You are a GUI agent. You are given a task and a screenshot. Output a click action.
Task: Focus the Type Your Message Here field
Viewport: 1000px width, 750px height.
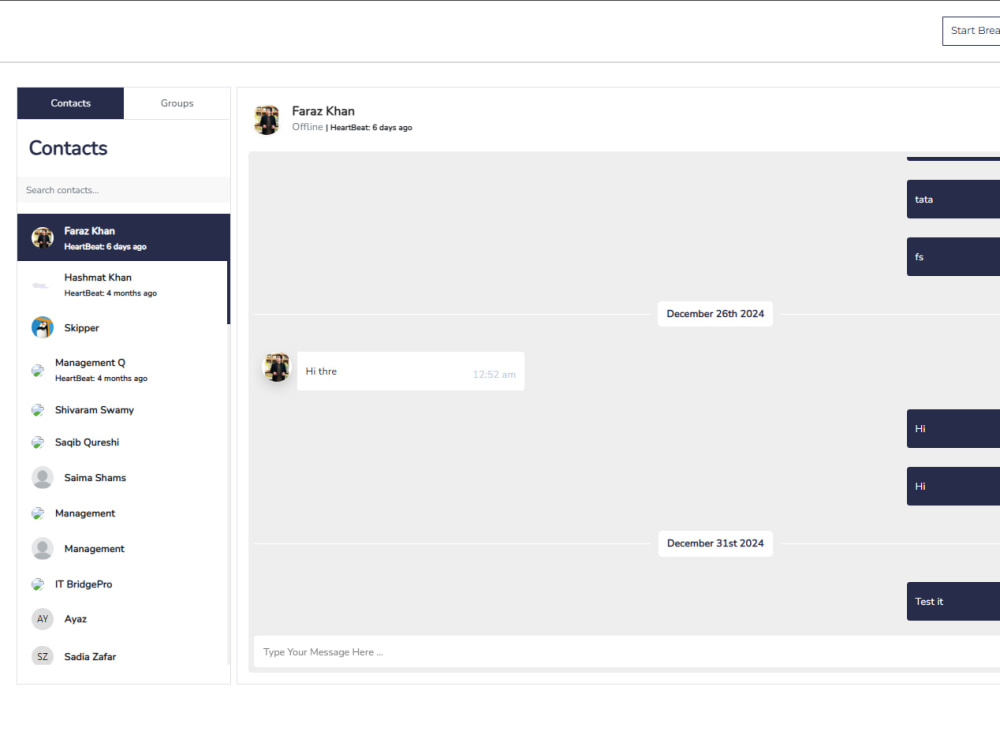click(x=627, y=652)
